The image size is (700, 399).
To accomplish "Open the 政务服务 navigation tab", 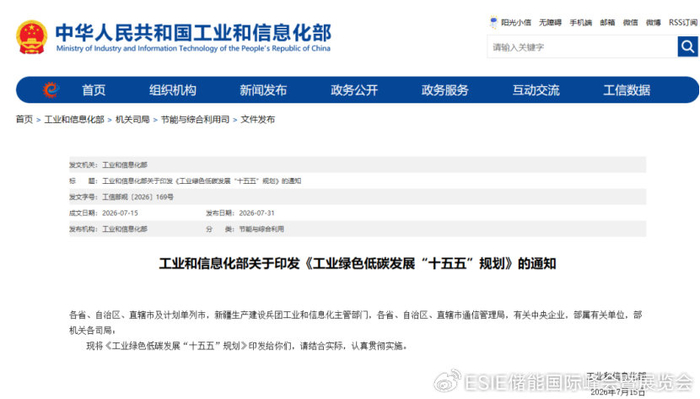I will (445, 90).
